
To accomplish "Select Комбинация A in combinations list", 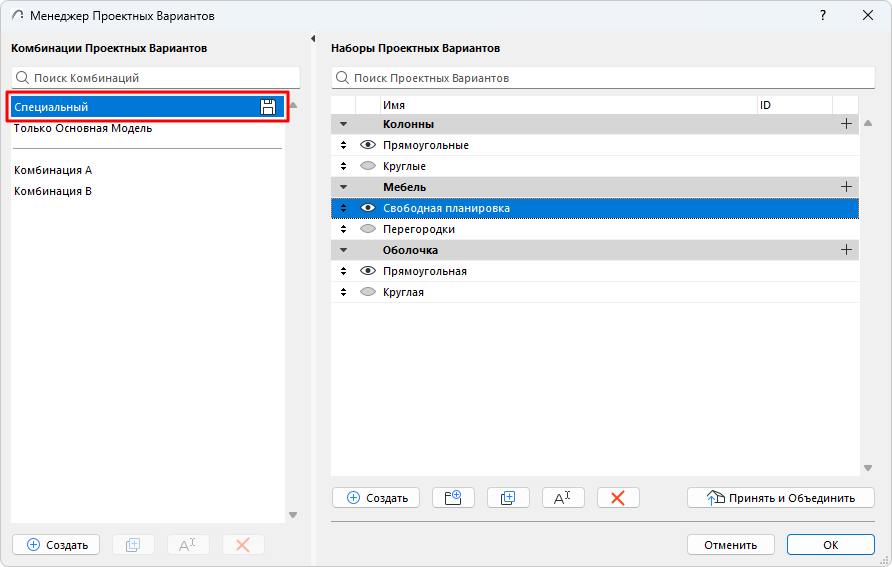I will 53,170.
